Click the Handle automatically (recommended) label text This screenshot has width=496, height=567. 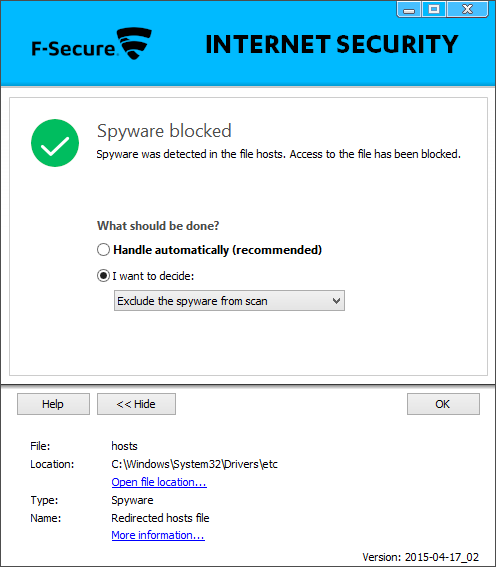[218, 250]
